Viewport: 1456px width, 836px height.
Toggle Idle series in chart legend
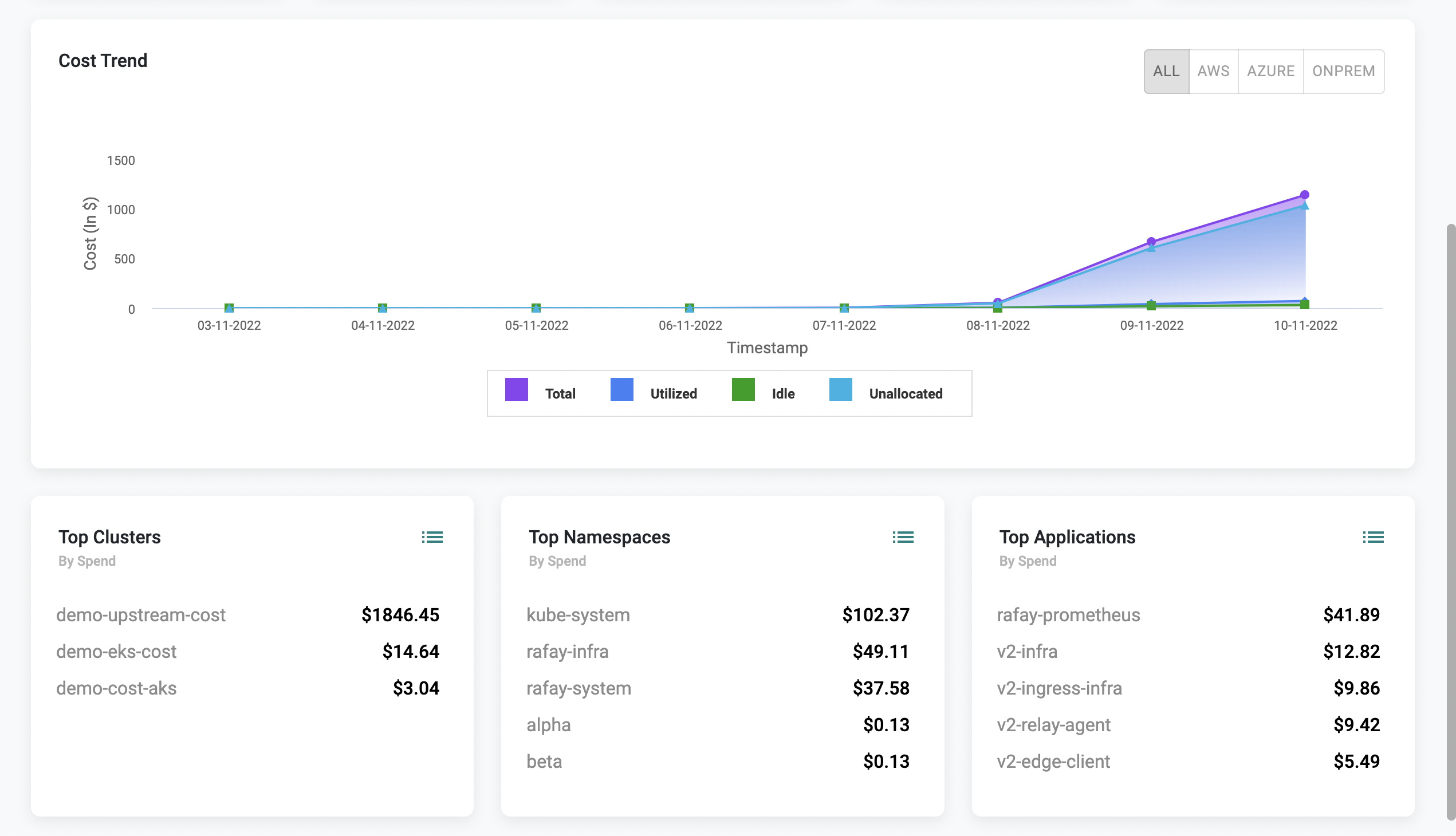click(782, 393)
